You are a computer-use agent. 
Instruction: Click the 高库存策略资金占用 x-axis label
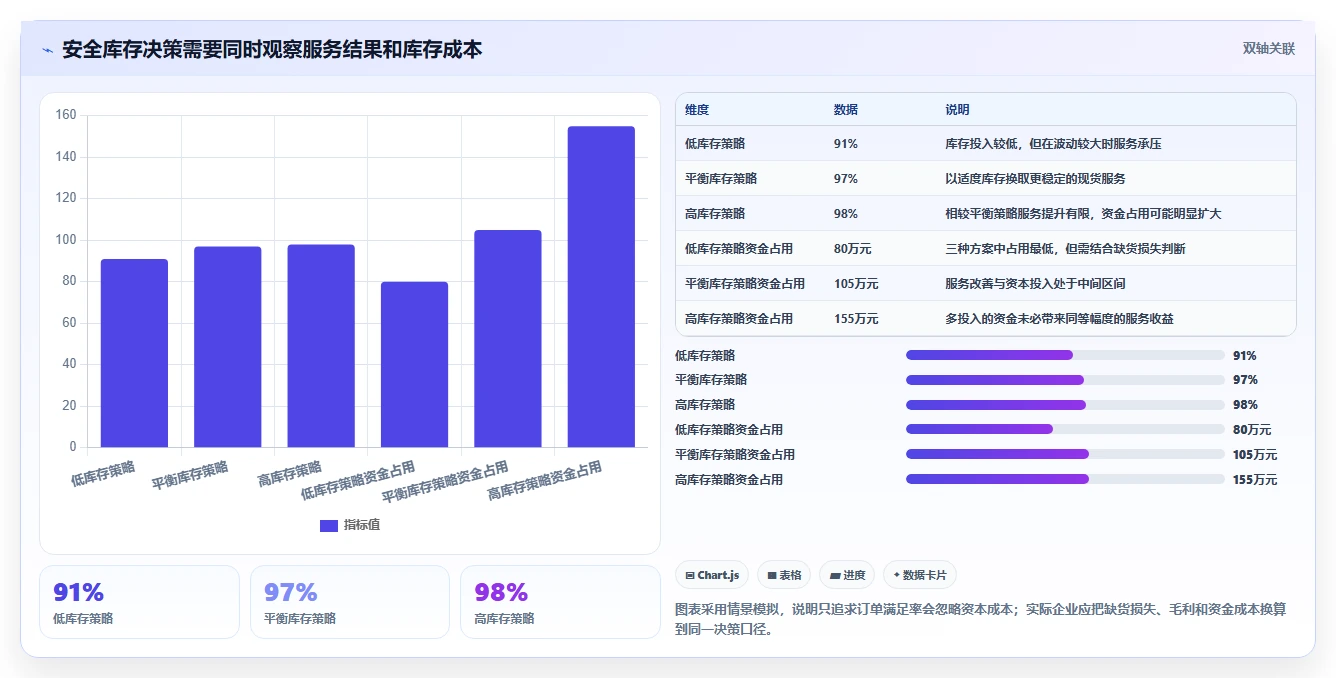pyautogui.click(x=545, y=481)
